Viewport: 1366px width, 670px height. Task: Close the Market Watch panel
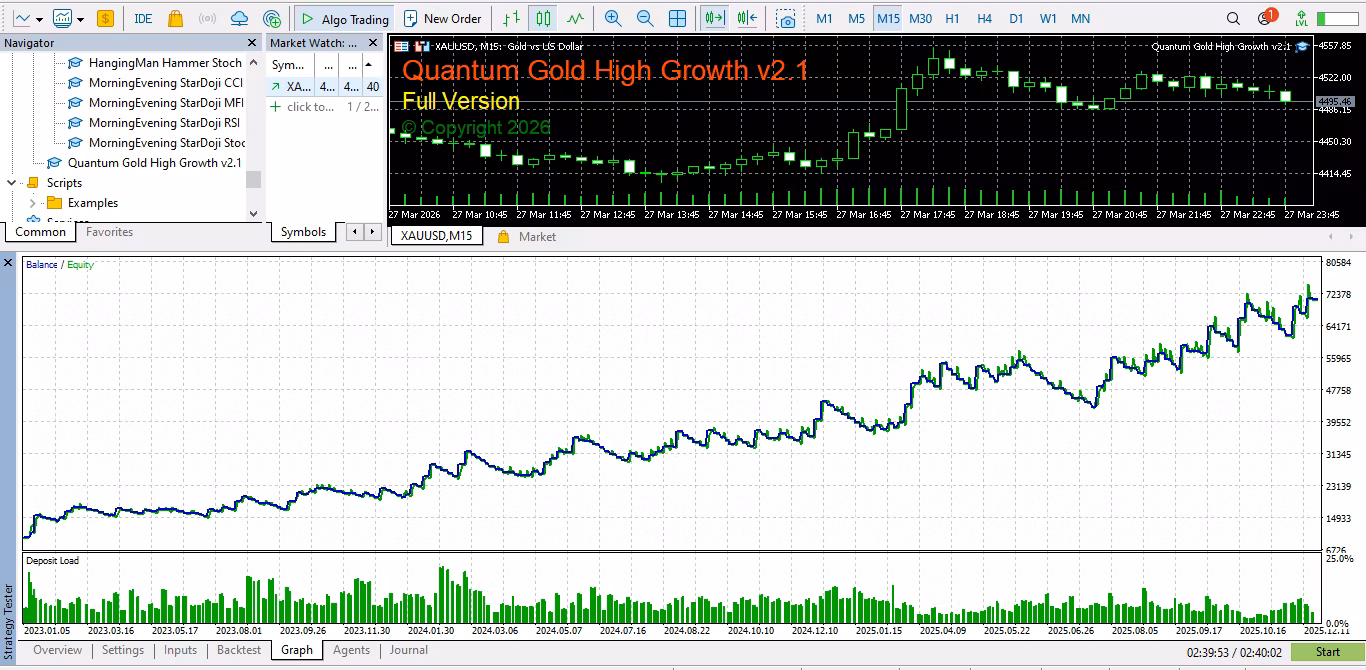coord(374,42)
